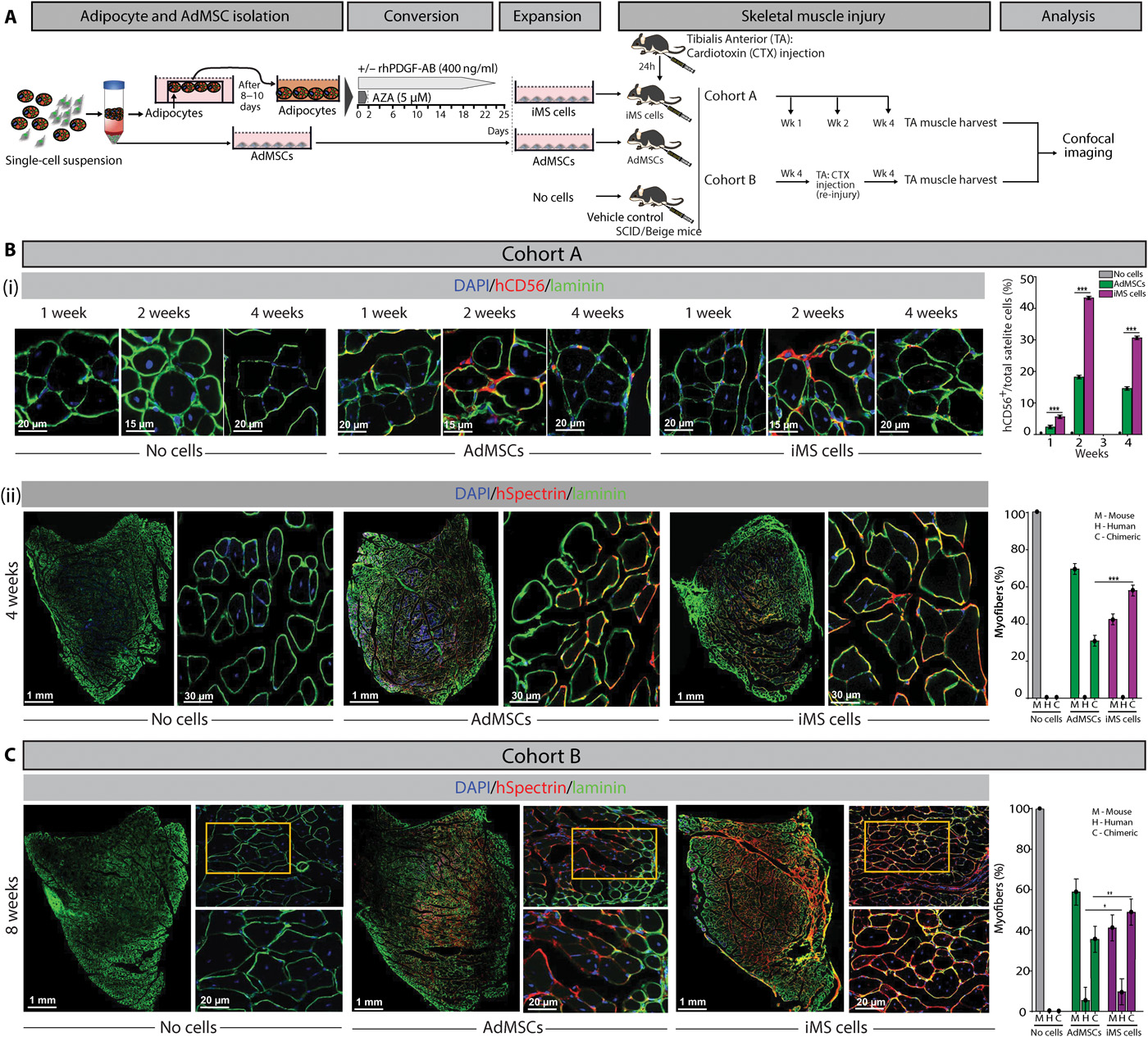Click the purple iMS cells legend swatch
The image size is (1148, 1037).
click(x=1105, y=293)
